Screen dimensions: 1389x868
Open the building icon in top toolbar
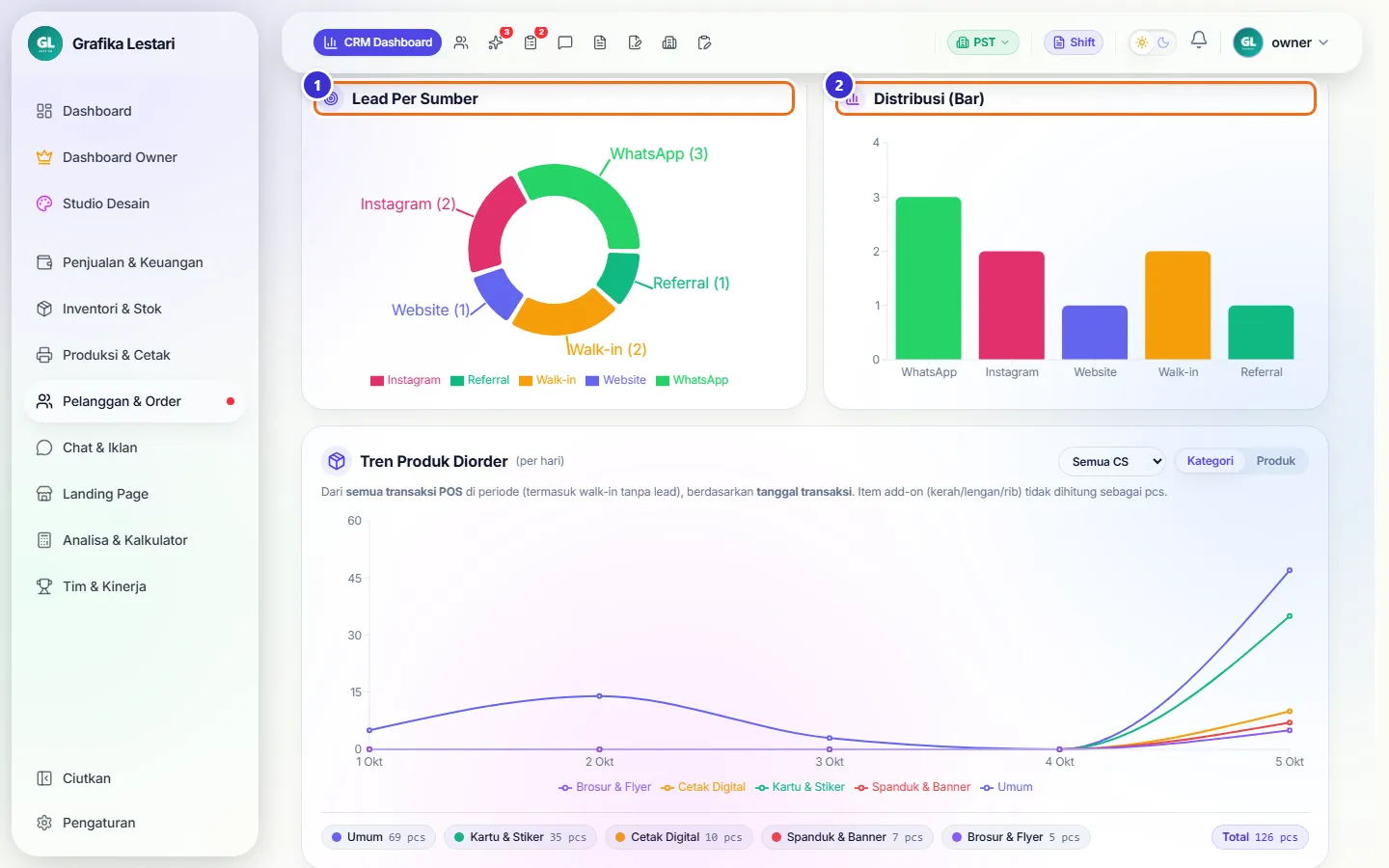669,42
